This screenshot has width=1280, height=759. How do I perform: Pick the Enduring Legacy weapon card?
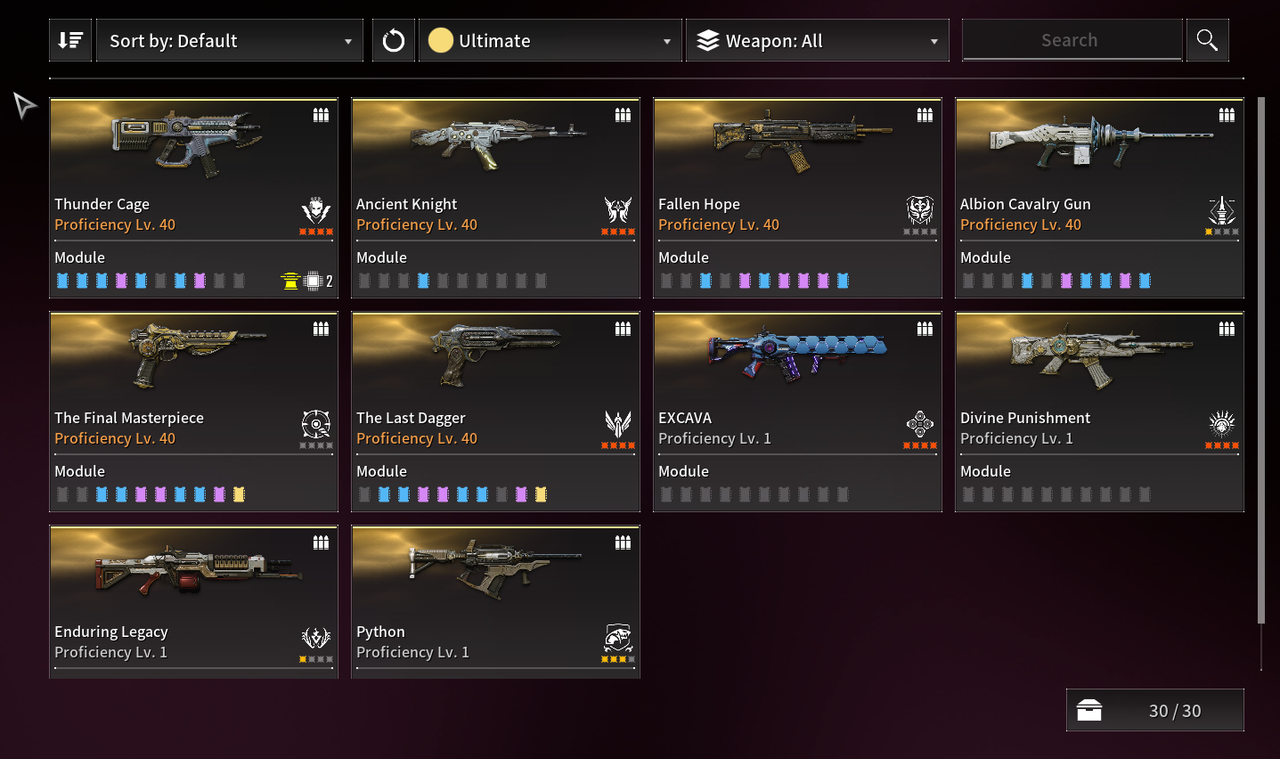193,602
